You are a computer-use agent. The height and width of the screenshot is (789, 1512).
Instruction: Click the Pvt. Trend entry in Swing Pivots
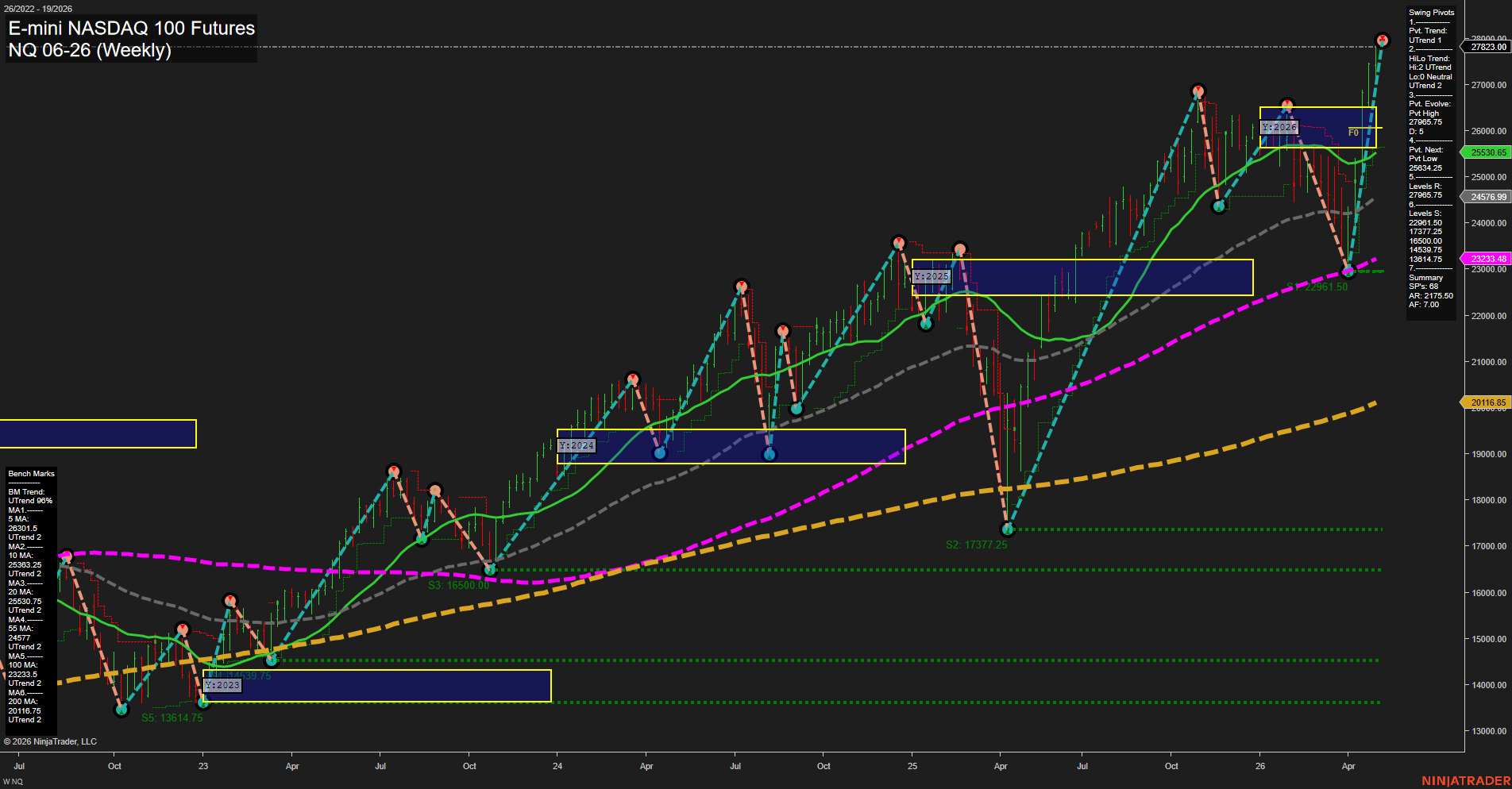1428,31
